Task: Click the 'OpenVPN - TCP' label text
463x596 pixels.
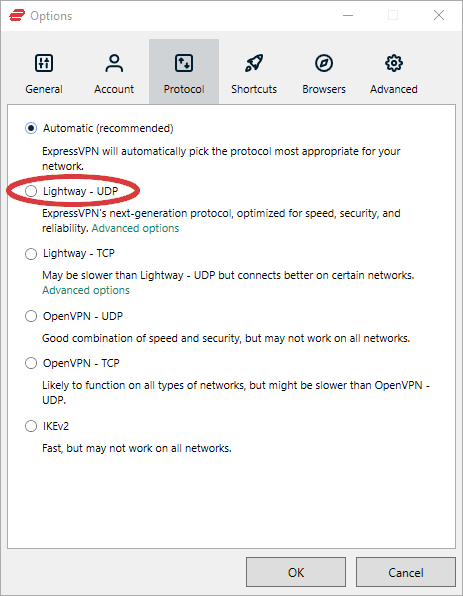Action: pyautogui.click(x=81, y=363)
